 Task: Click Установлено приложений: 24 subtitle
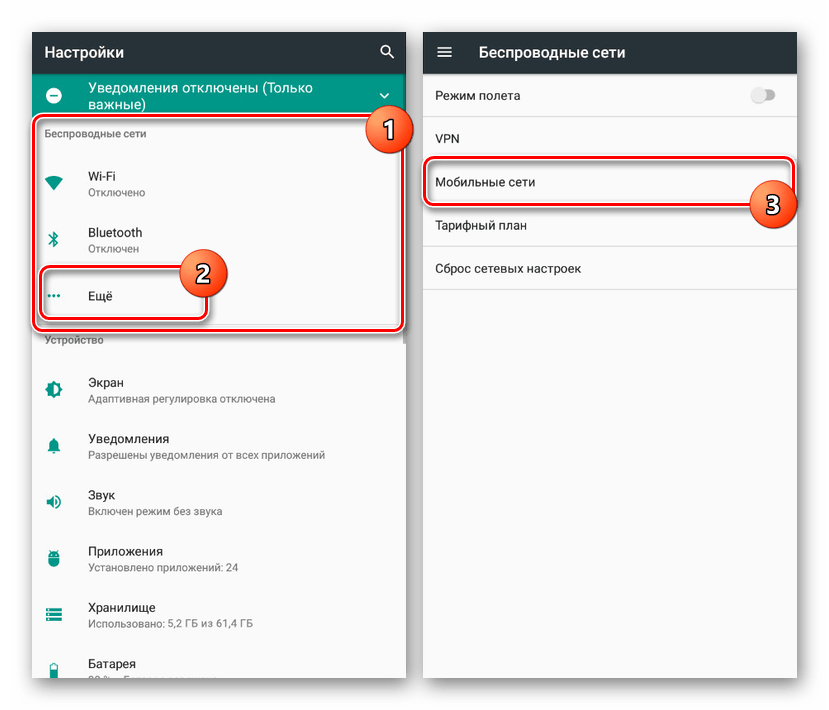[163, 567]
